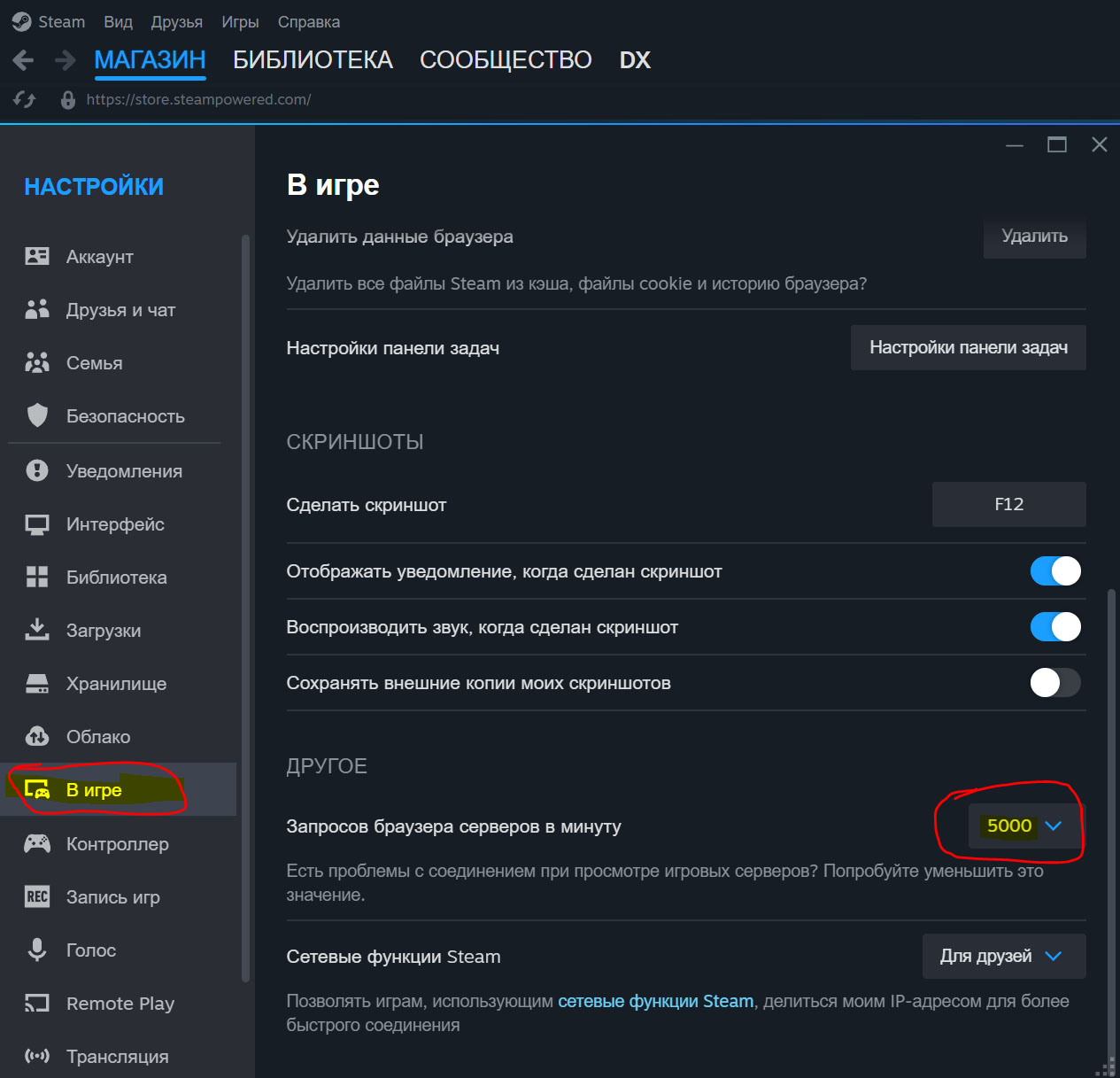Click the Steam logo icon in menu bar

(x=22, y=21)
